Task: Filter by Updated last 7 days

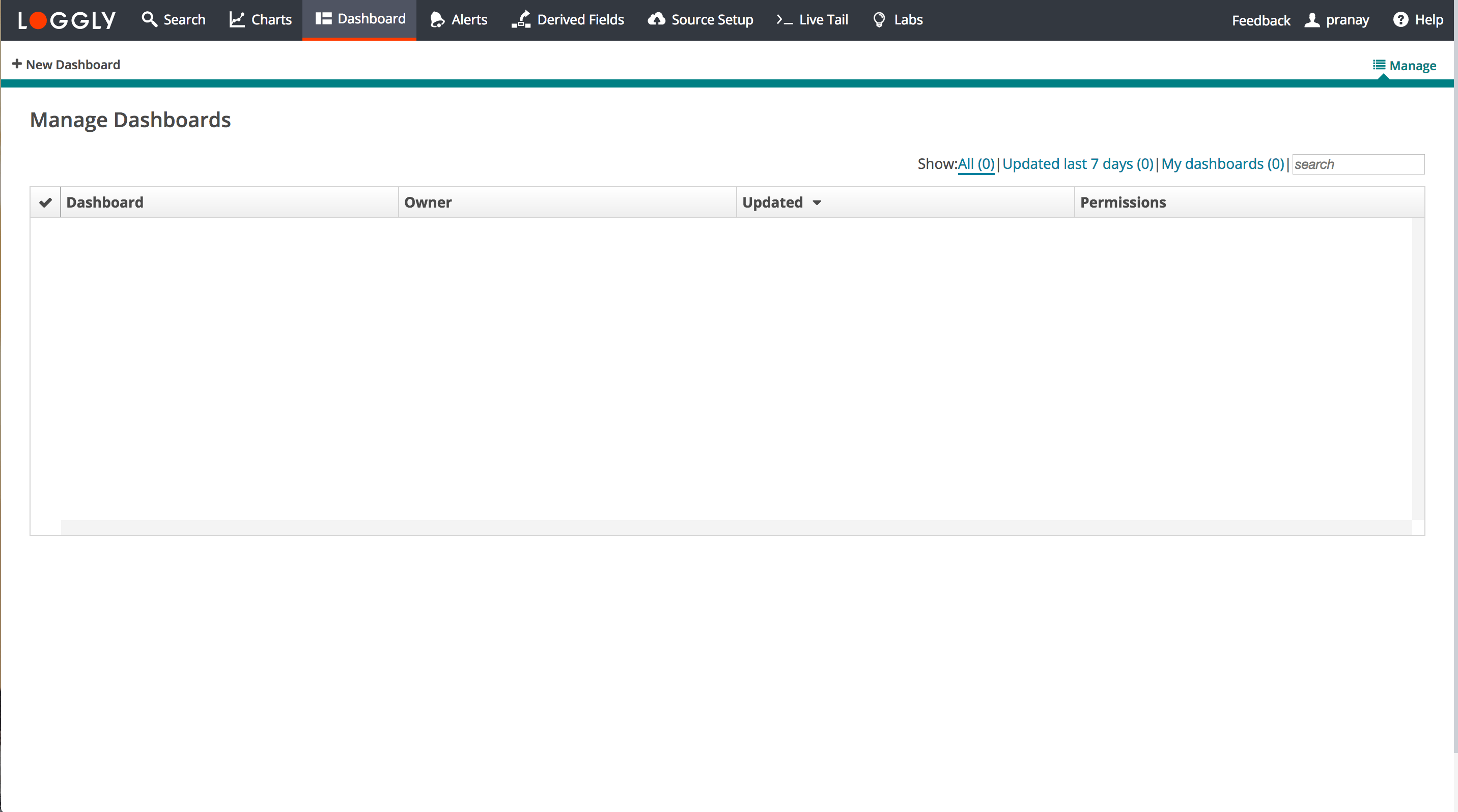Action: pyautogui.click(x=1077, y=164)
